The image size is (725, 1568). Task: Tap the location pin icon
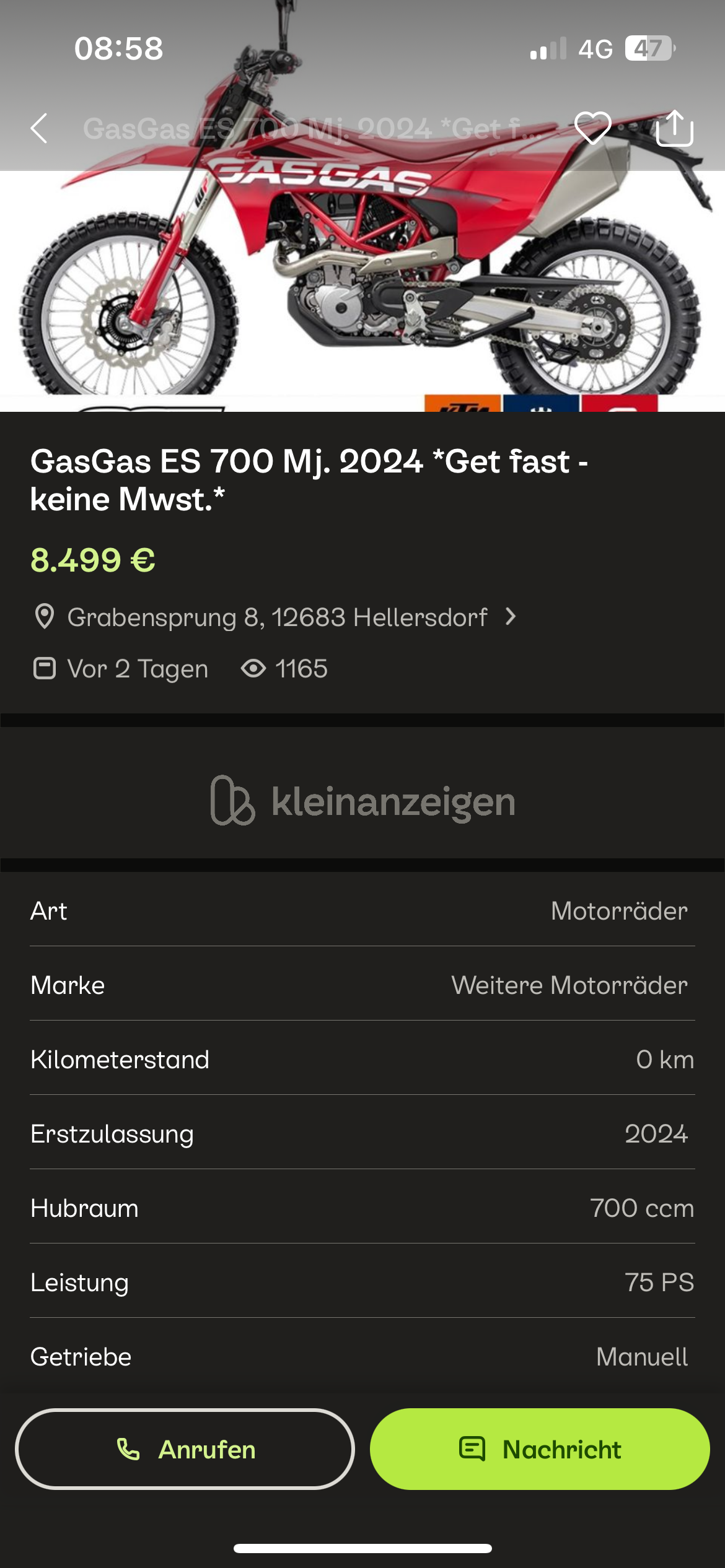pos(45,617)
